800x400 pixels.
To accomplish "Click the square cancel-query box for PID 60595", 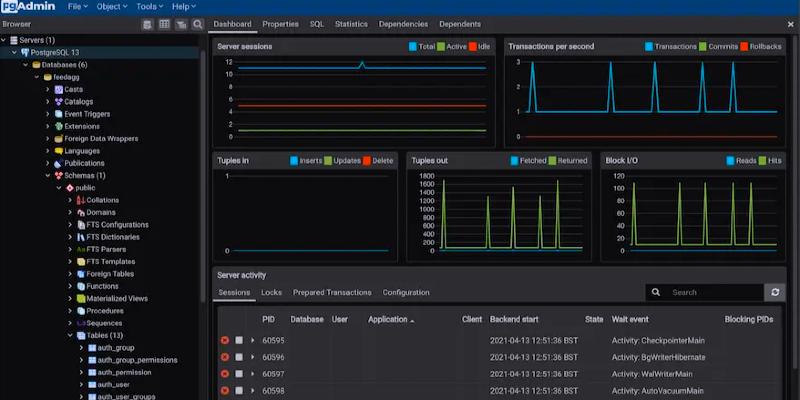I will tap(239, 340).
